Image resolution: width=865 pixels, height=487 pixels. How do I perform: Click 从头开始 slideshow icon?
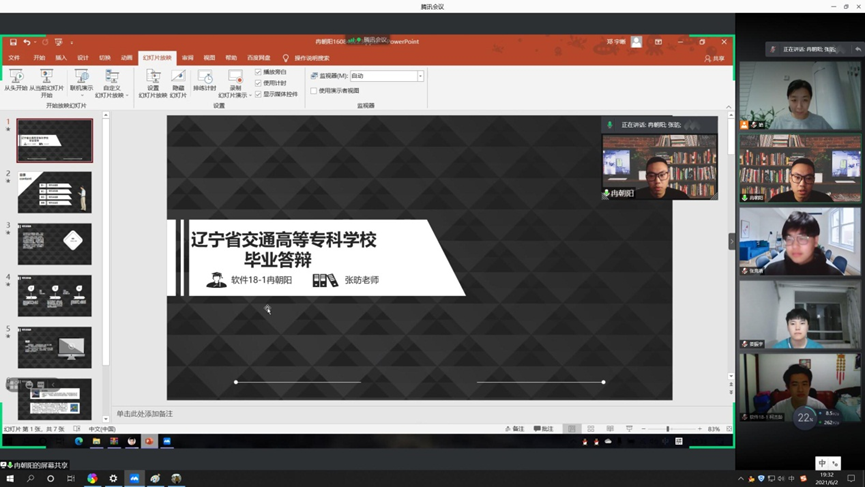(x=15, y=81)
